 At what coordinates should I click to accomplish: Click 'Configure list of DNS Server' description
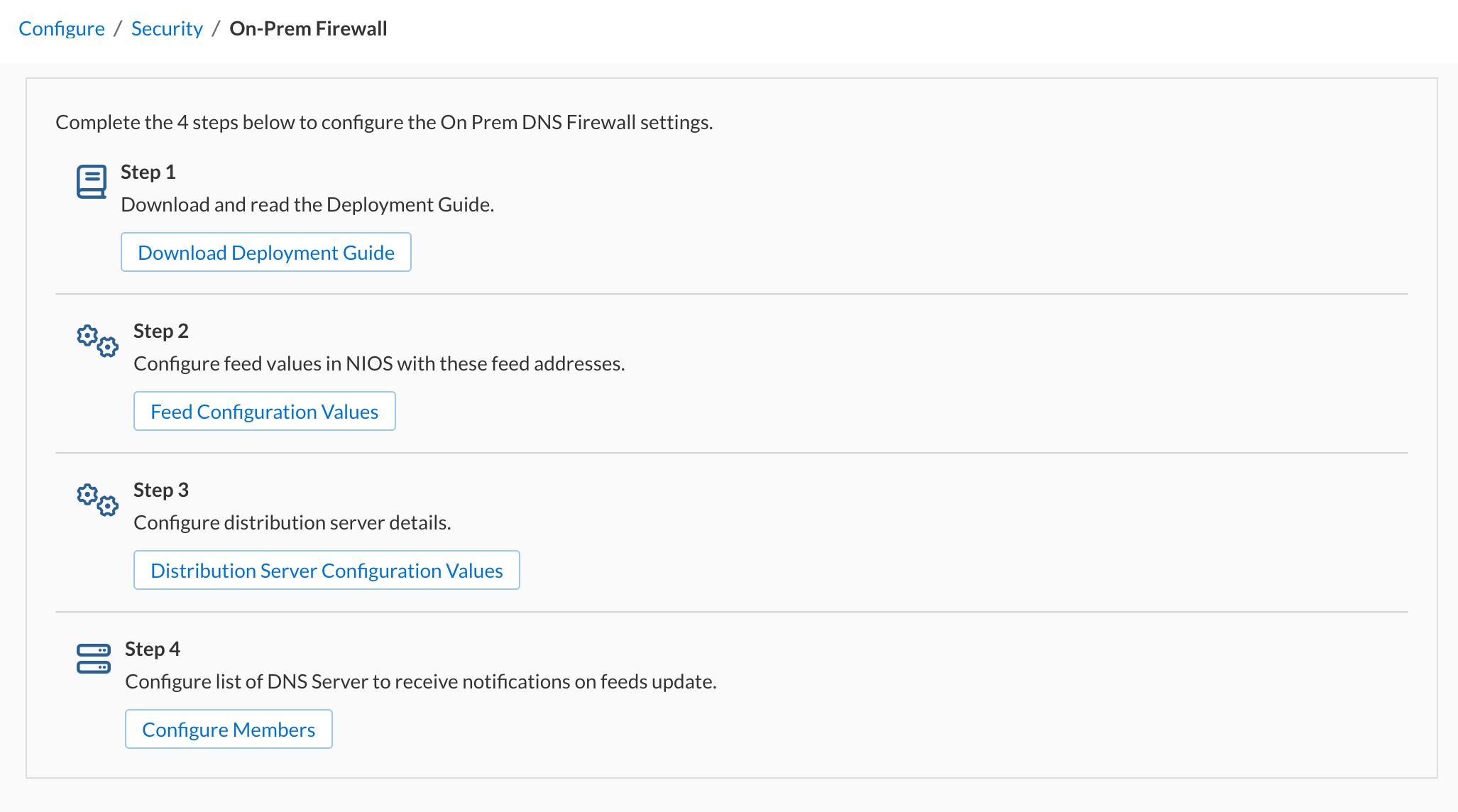pyautogui.click(x=420, y=681)
